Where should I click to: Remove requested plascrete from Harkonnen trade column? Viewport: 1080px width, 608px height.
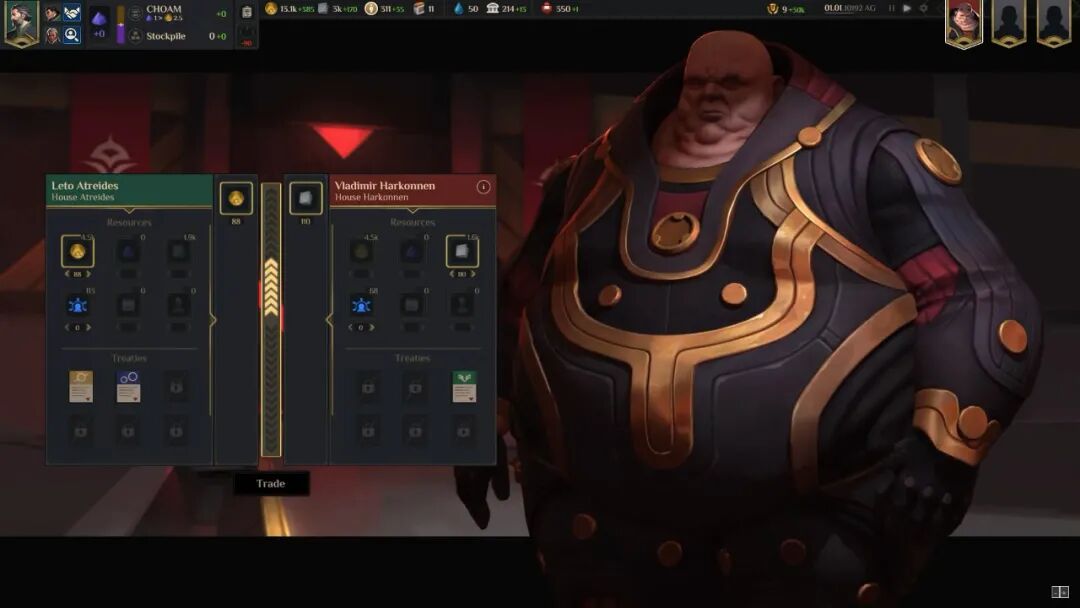tap(305, 199)
